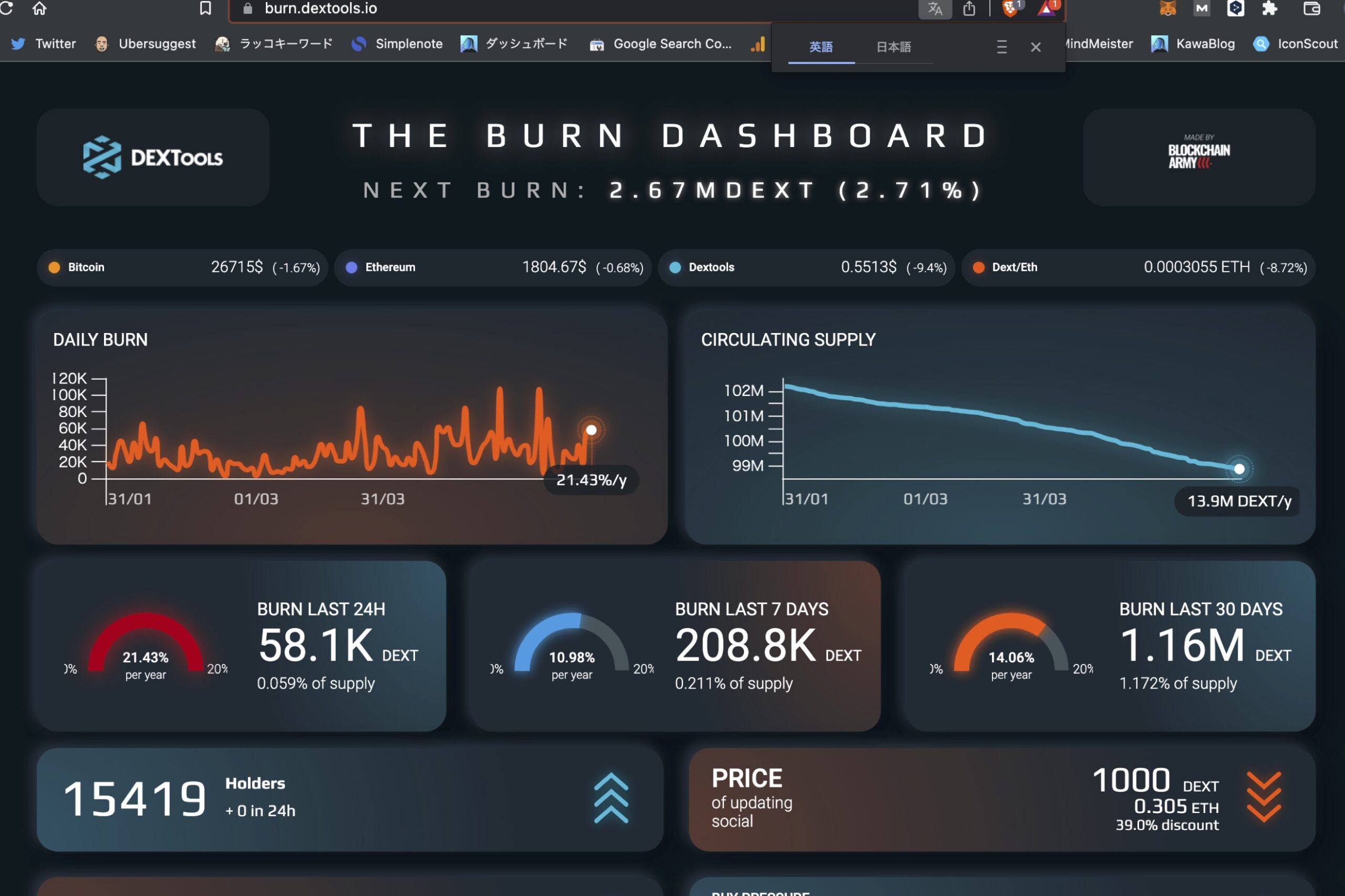
Task: Close the translate popup
Action: [1036, 47]
